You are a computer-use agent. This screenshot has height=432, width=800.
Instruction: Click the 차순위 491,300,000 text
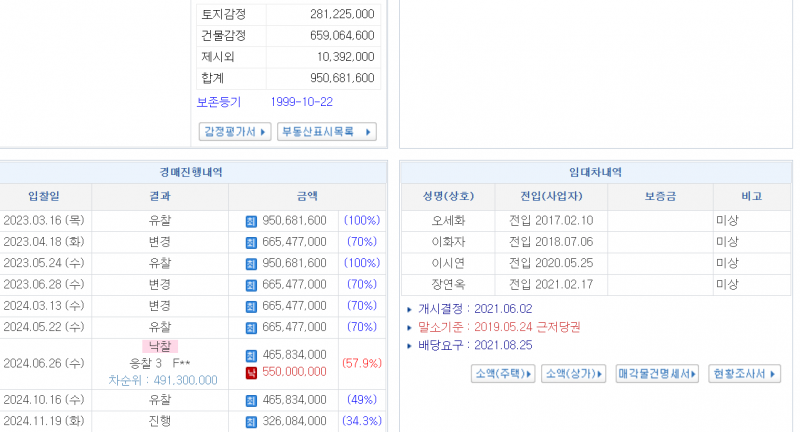(163, 381)
